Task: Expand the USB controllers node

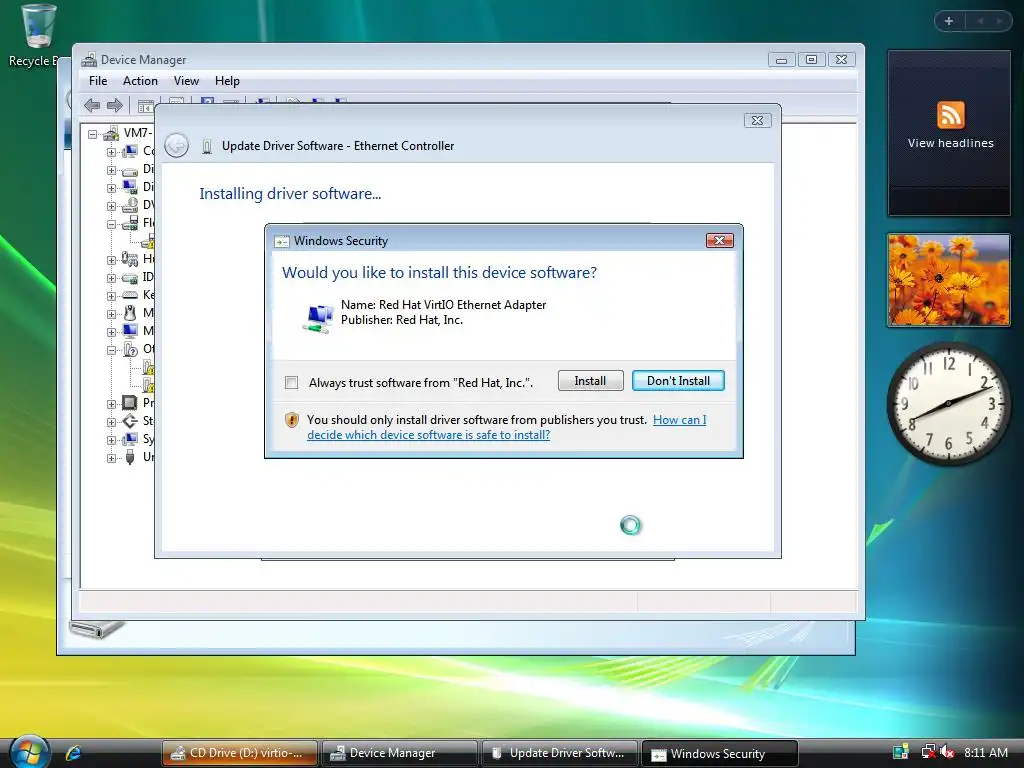Action: tap(111, 458)
